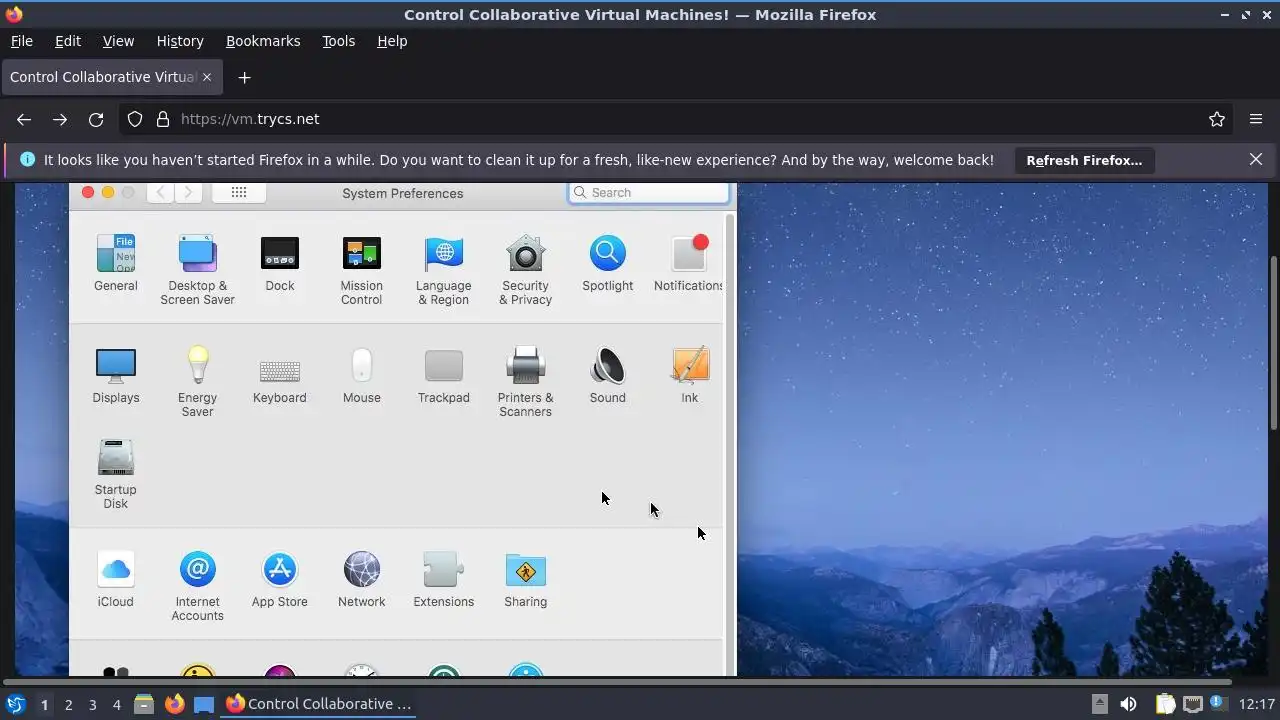Dismiss the Firefox notification bar
Image resolution: width=1280 pixels, height=720 pixels.
(1256, 160)
